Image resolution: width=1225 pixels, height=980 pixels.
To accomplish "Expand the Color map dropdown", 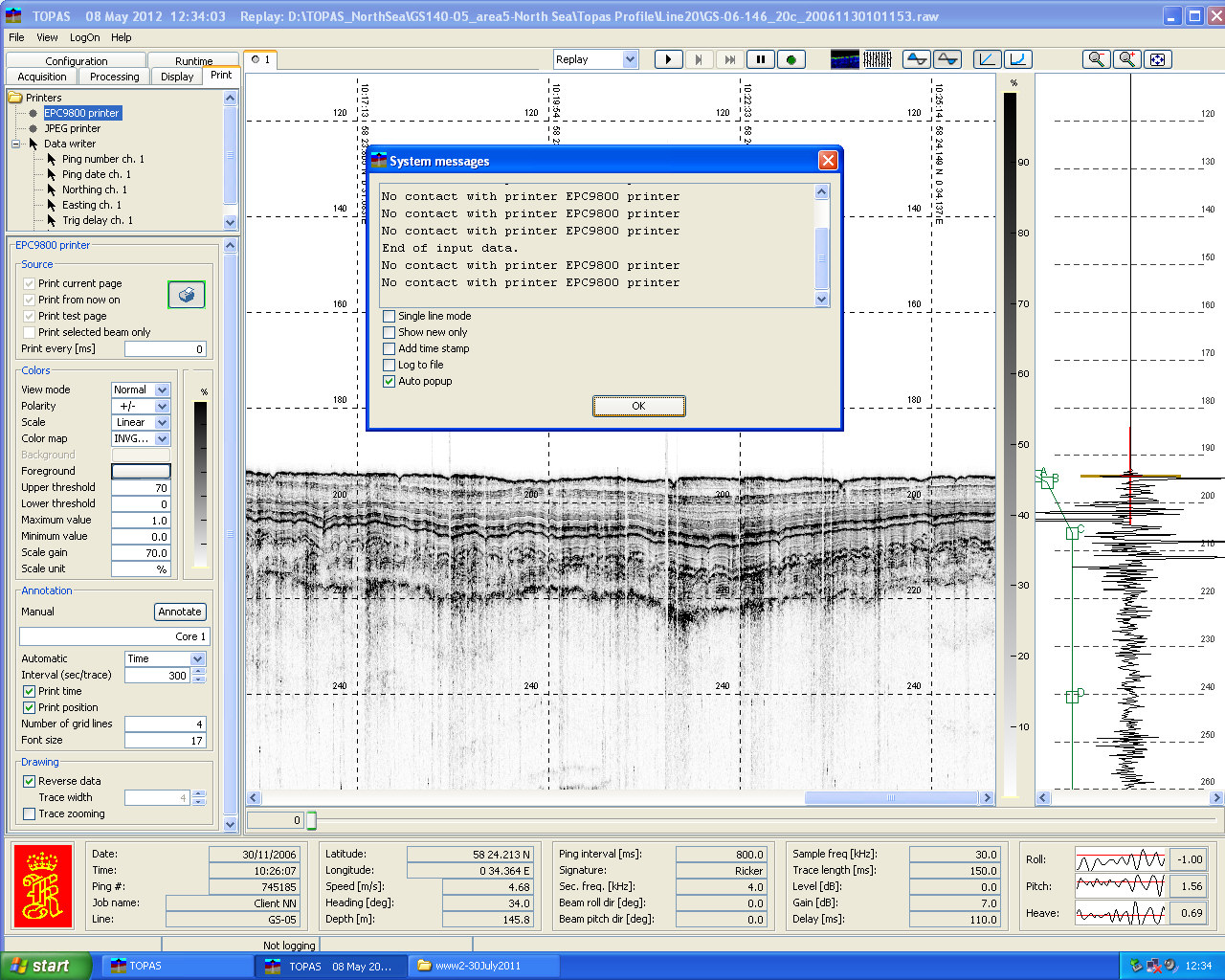I will click(162, 438).
